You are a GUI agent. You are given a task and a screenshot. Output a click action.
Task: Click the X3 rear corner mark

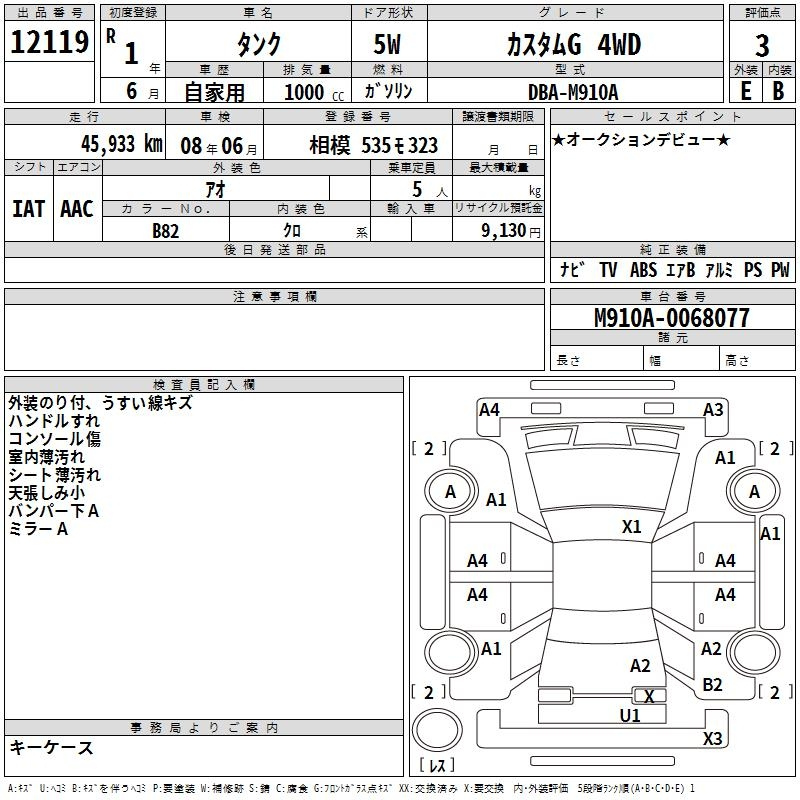pos(712,738)
